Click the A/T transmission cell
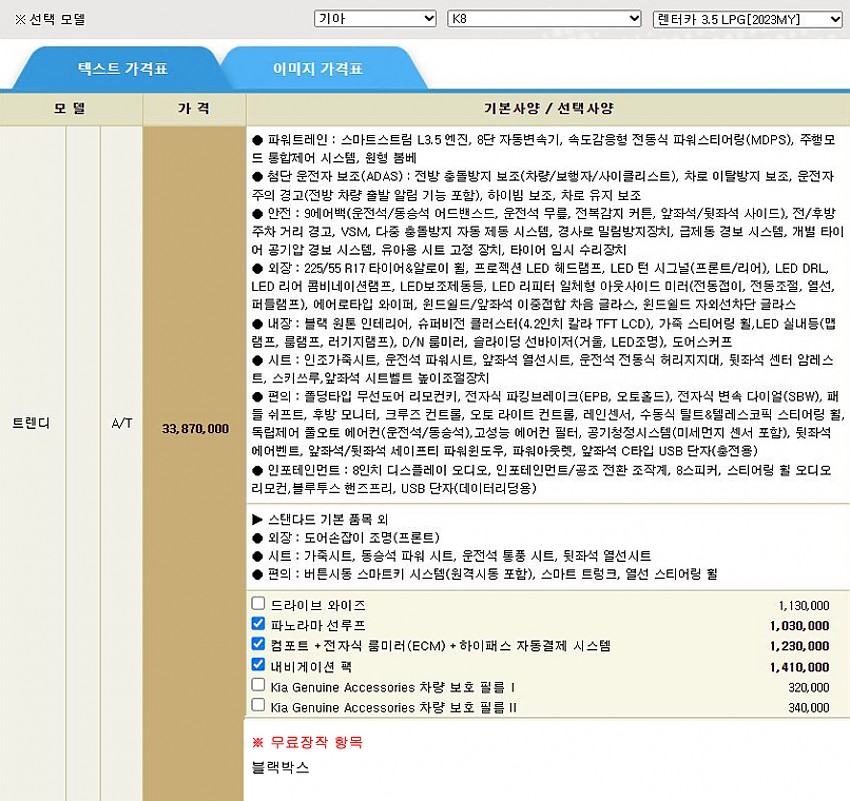The height and width of the screenshot is (801, 850). [121, 423]
